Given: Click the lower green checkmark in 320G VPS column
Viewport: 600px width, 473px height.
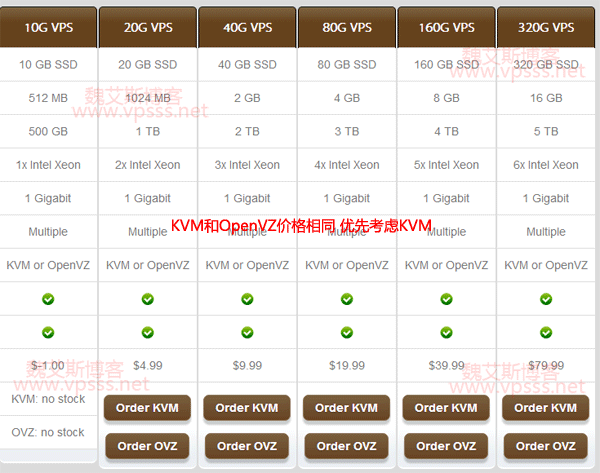Looking at the screenshot, I should [x=546, y=332].
